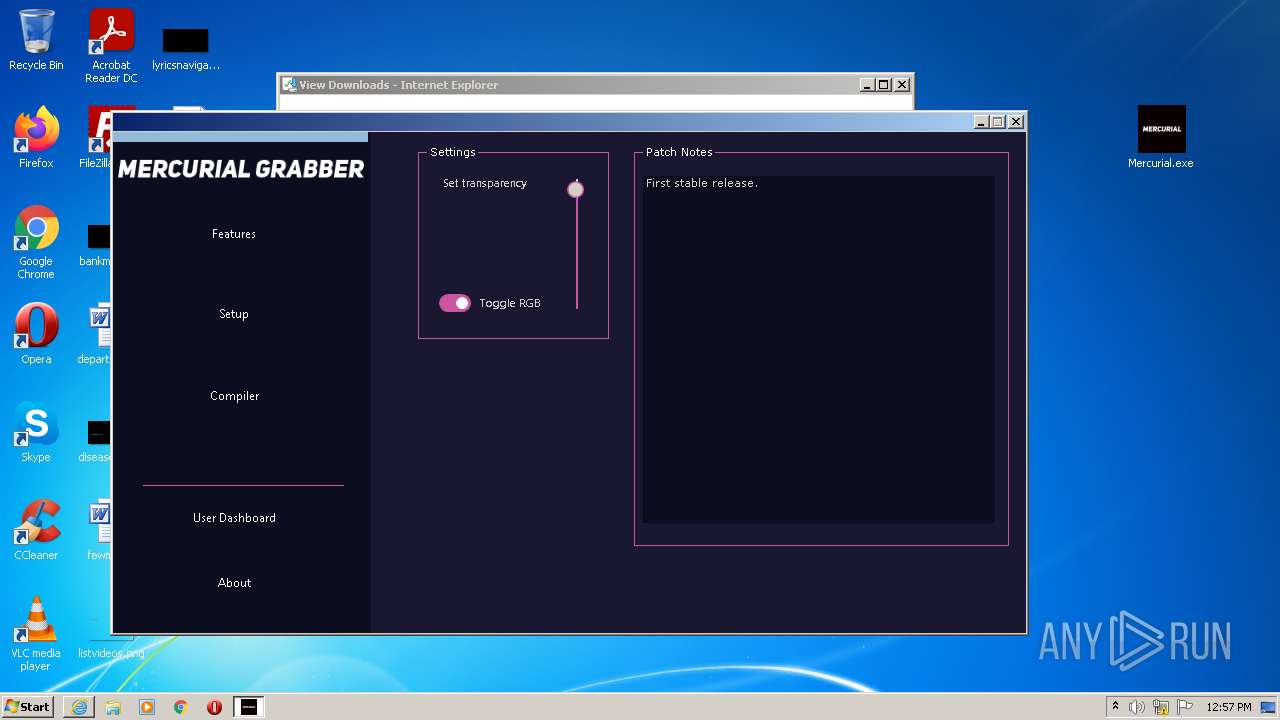The image size is (1280, 720).
Task: Select the Skype desktop shortcut
Action: tap(36, 432)
